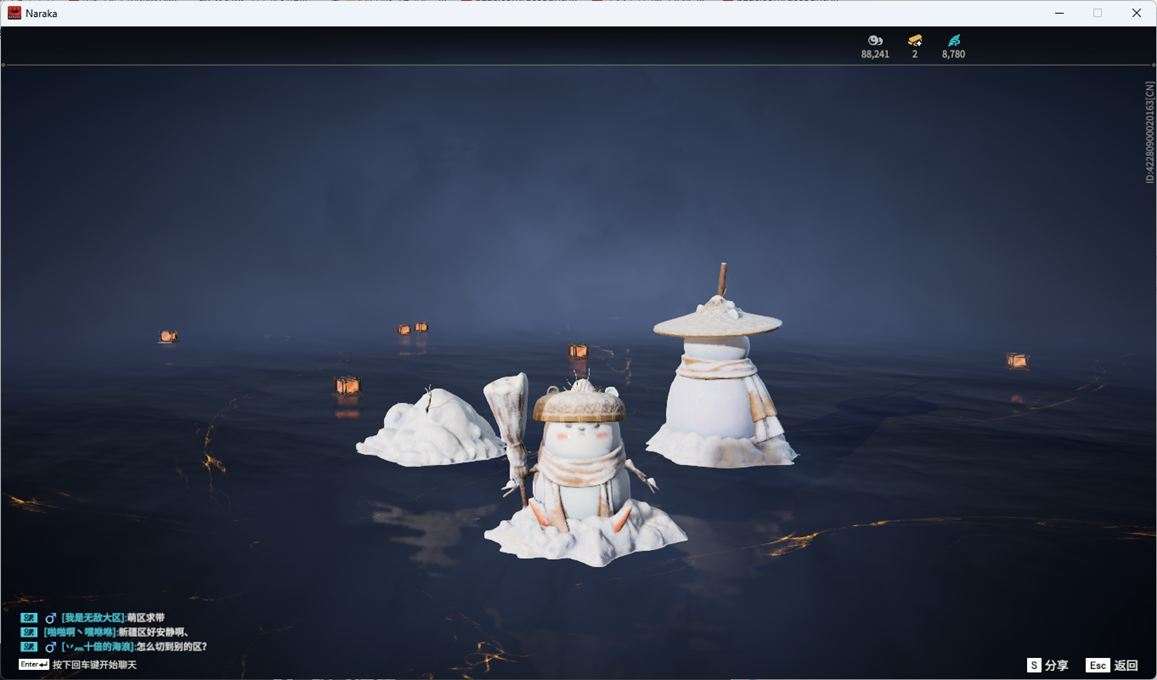1157x680 pixels.
Task: Click the gold bar currency icon
Action: tap(915, 41)
